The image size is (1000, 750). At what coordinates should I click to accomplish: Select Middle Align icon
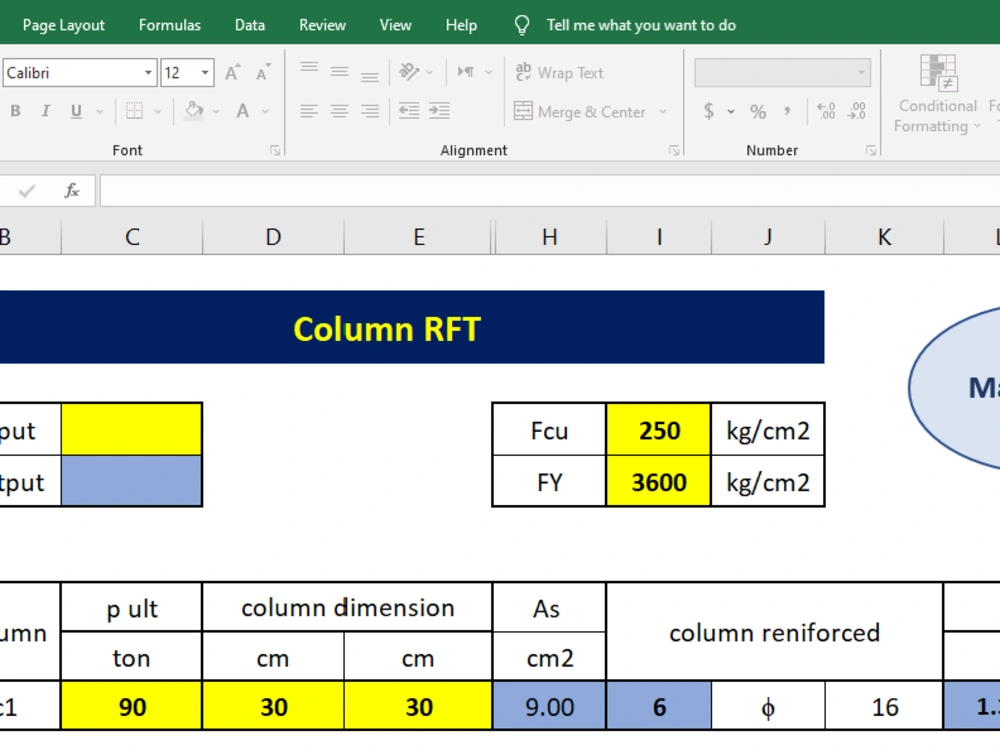click(339, 71)
